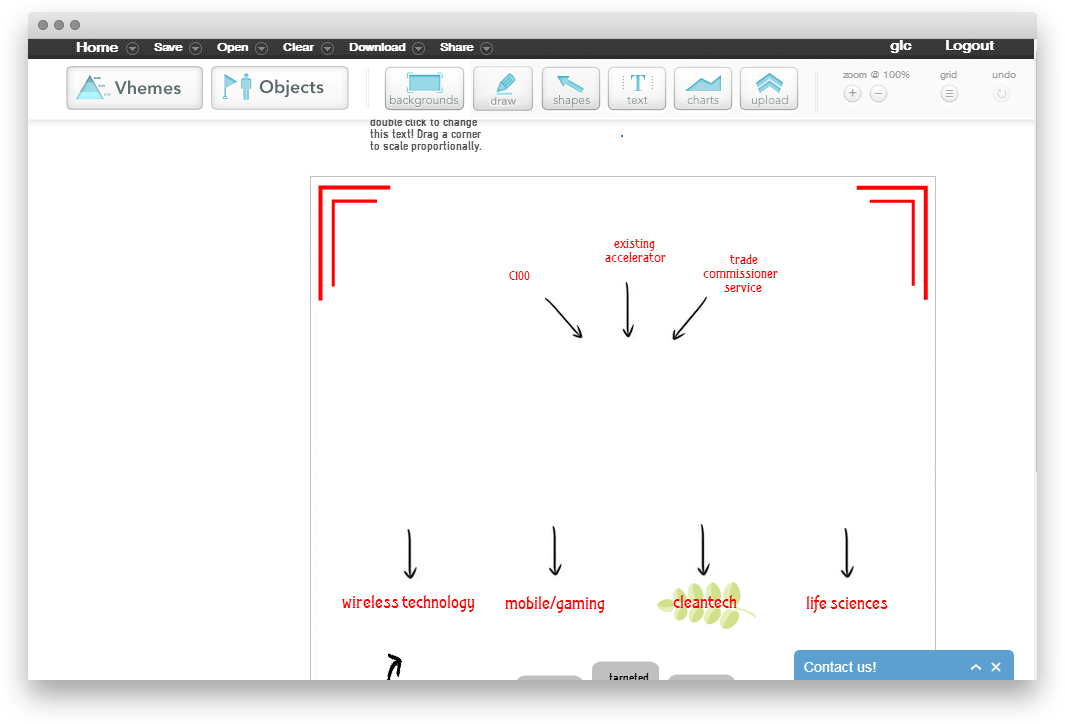1065x724 pixels.
Task: Click the undo icon
Action: (1002, 94)
